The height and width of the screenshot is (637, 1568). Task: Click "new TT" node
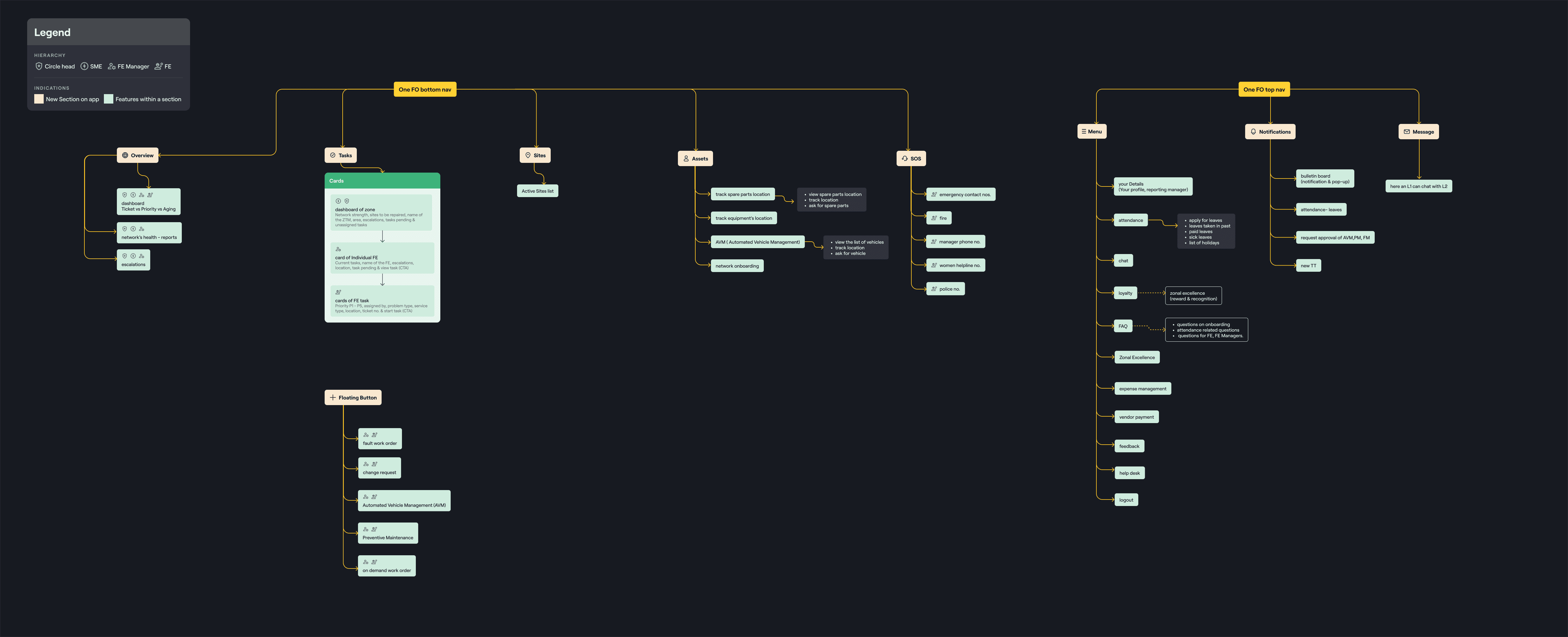tap(1308, 266)
